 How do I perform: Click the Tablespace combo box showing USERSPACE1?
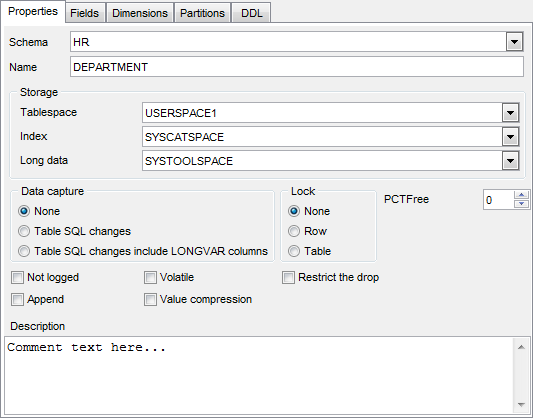[330, 113]
